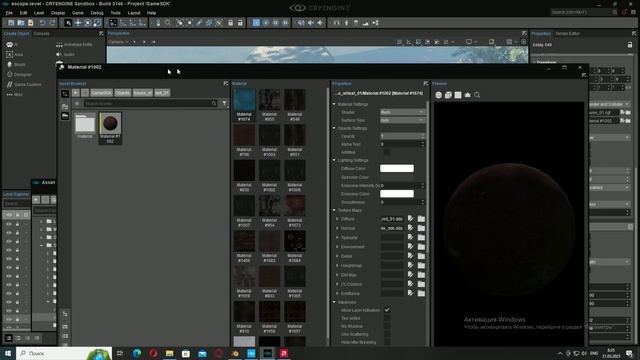Collapse the Advanced section
The height and width of the screenshot is (360, 640).
coord(334,302)
